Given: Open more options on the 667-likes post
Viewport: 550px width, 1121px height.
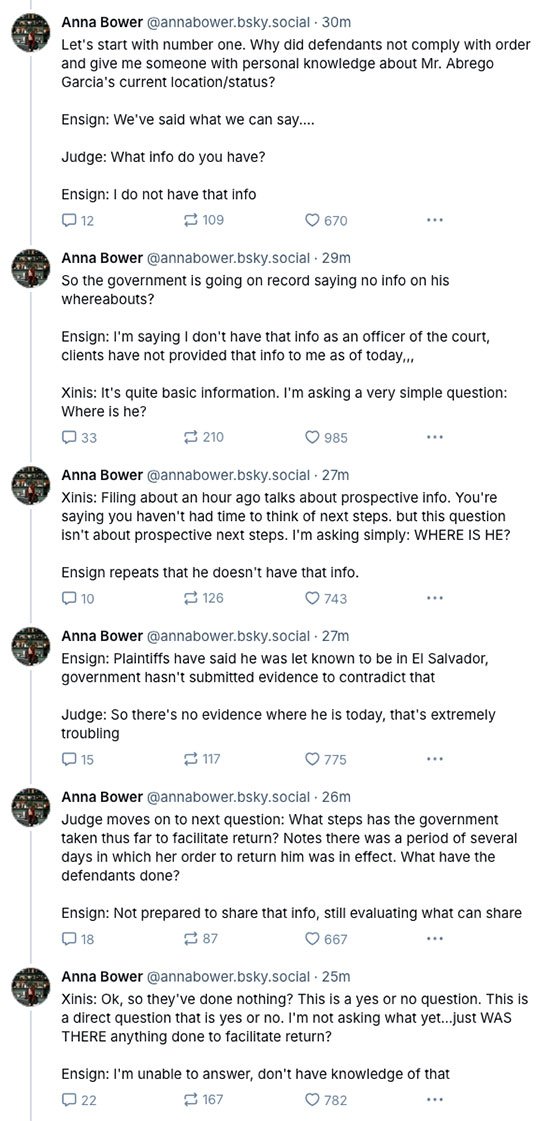Looking at the screenshot, I should click(x=434, y=939).
